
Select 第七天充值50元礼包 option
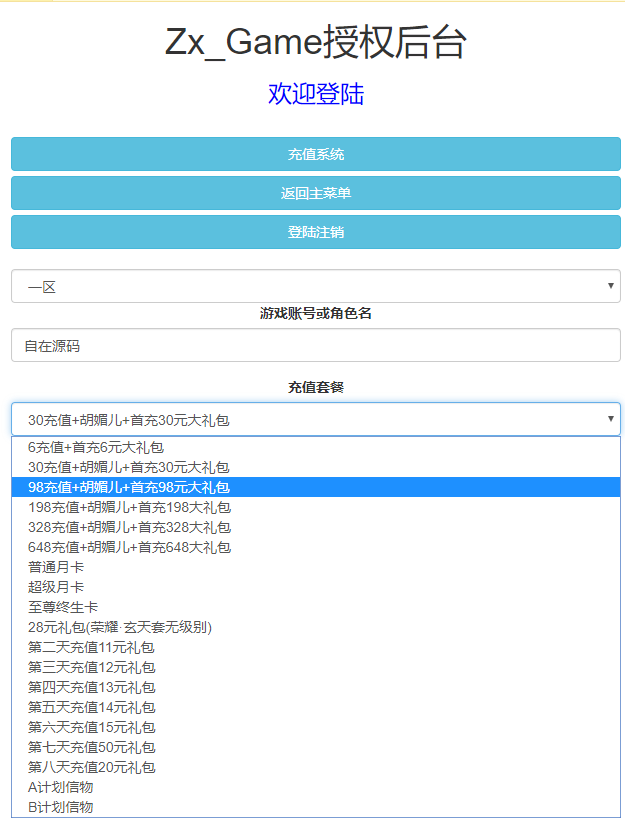[x=92, y=748]
